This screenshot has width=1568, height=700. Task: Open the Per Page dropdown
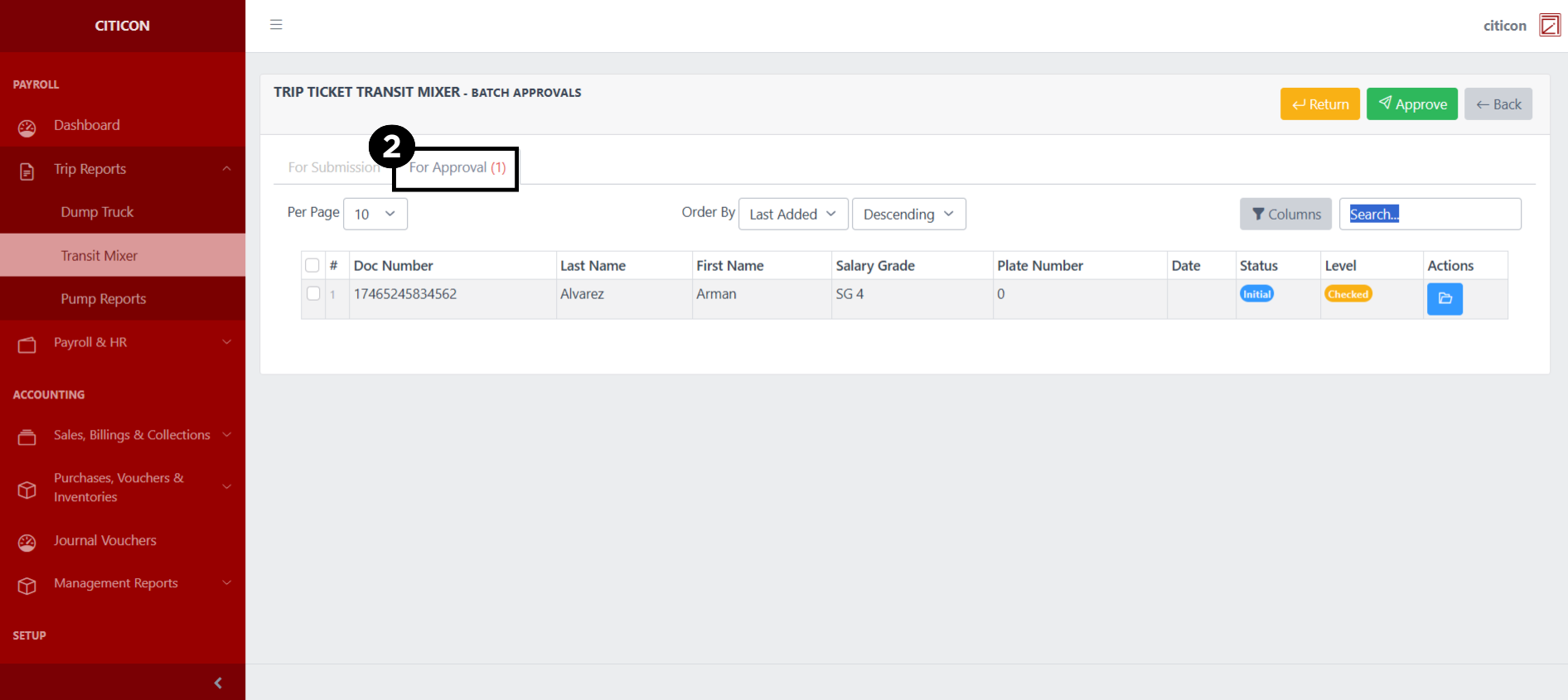(x=375, y=214)
